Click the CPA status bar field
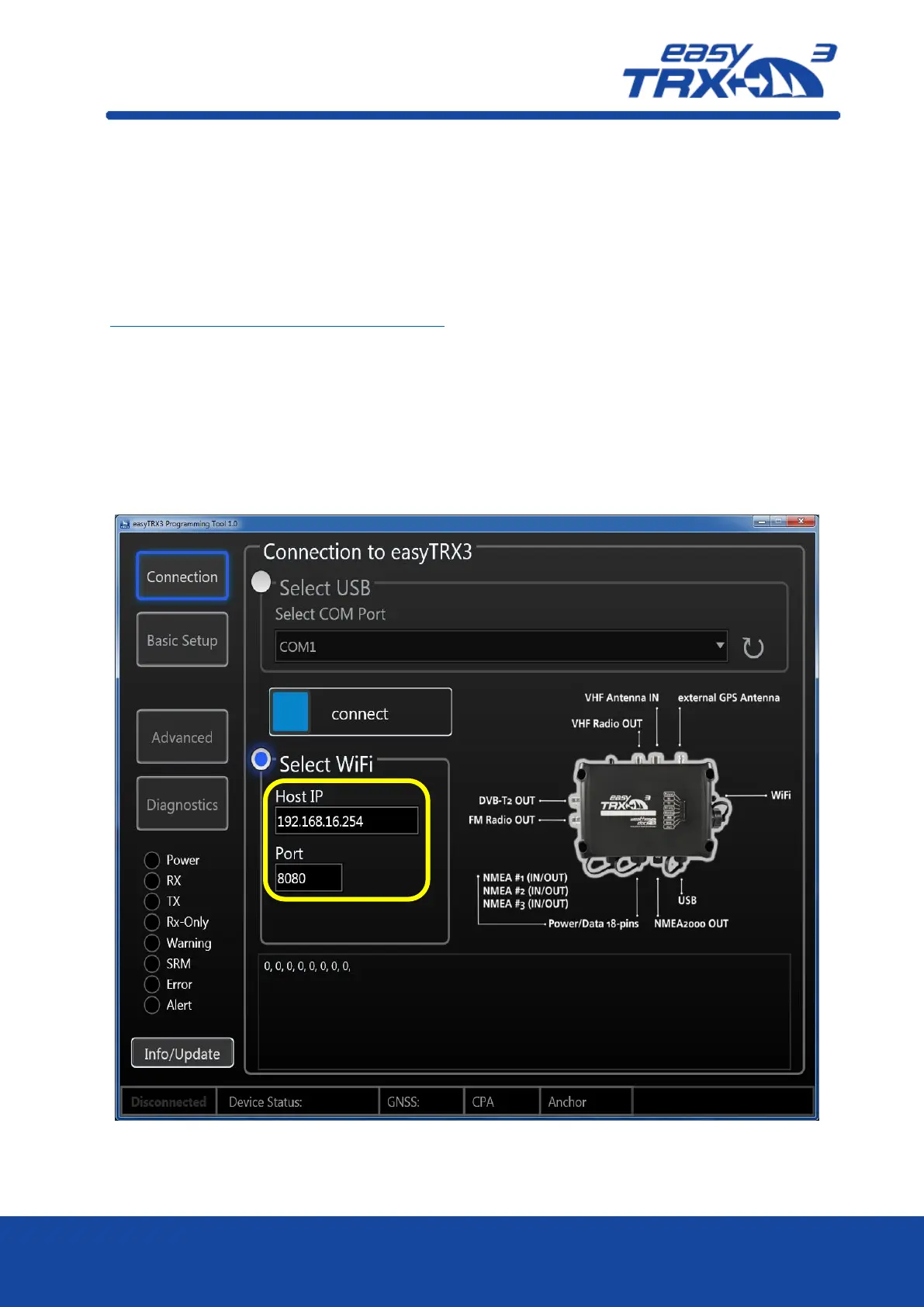 pos(502,1101)
